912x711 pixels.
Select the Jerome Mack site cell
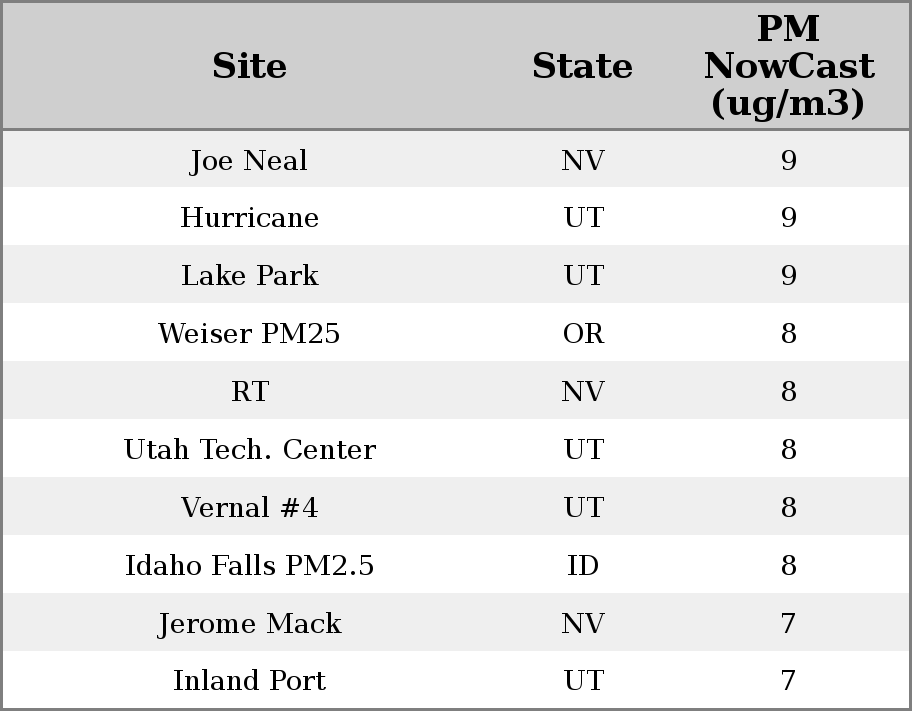pyautogui.click(x=249, y=624)
